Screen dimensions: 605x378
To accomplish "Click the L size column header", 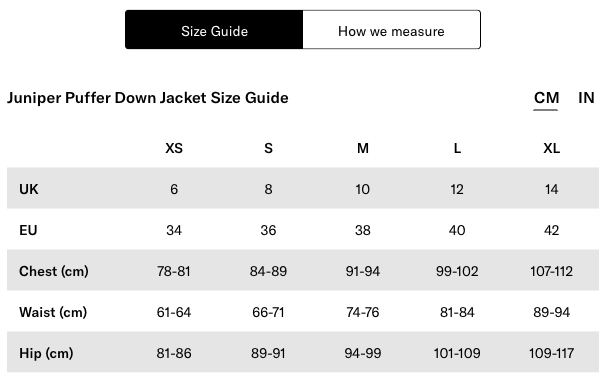I will [457, 148].
